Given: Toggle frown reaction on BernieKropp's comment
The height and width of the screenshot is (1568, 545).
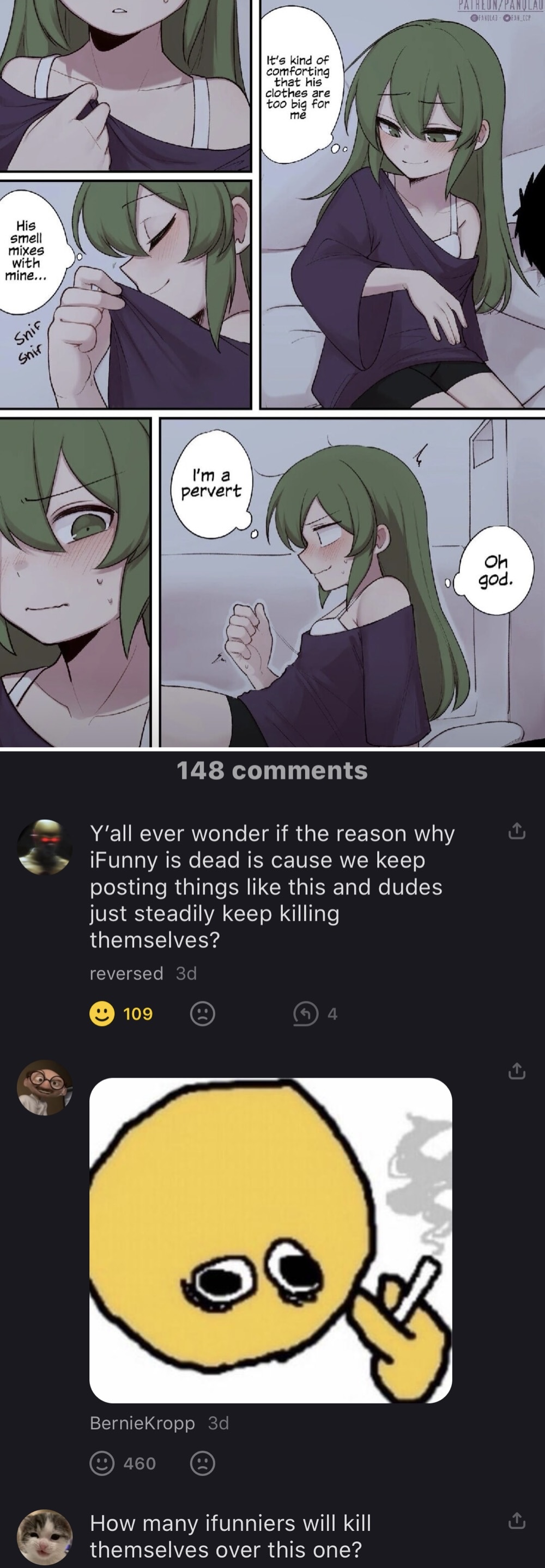Looking at the screenshot, I should click(202, 1463).
